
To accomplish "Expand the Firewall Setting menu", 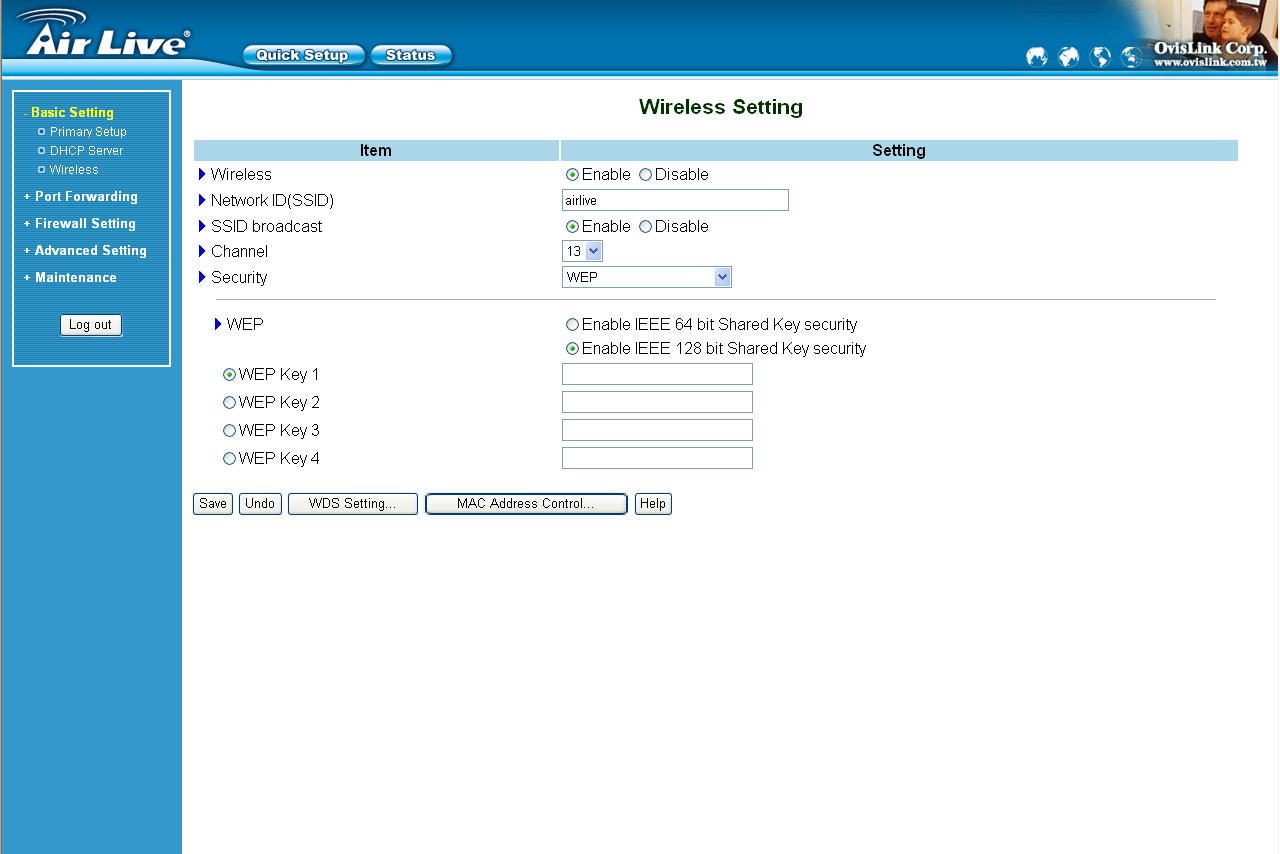I will pos(80,224).
